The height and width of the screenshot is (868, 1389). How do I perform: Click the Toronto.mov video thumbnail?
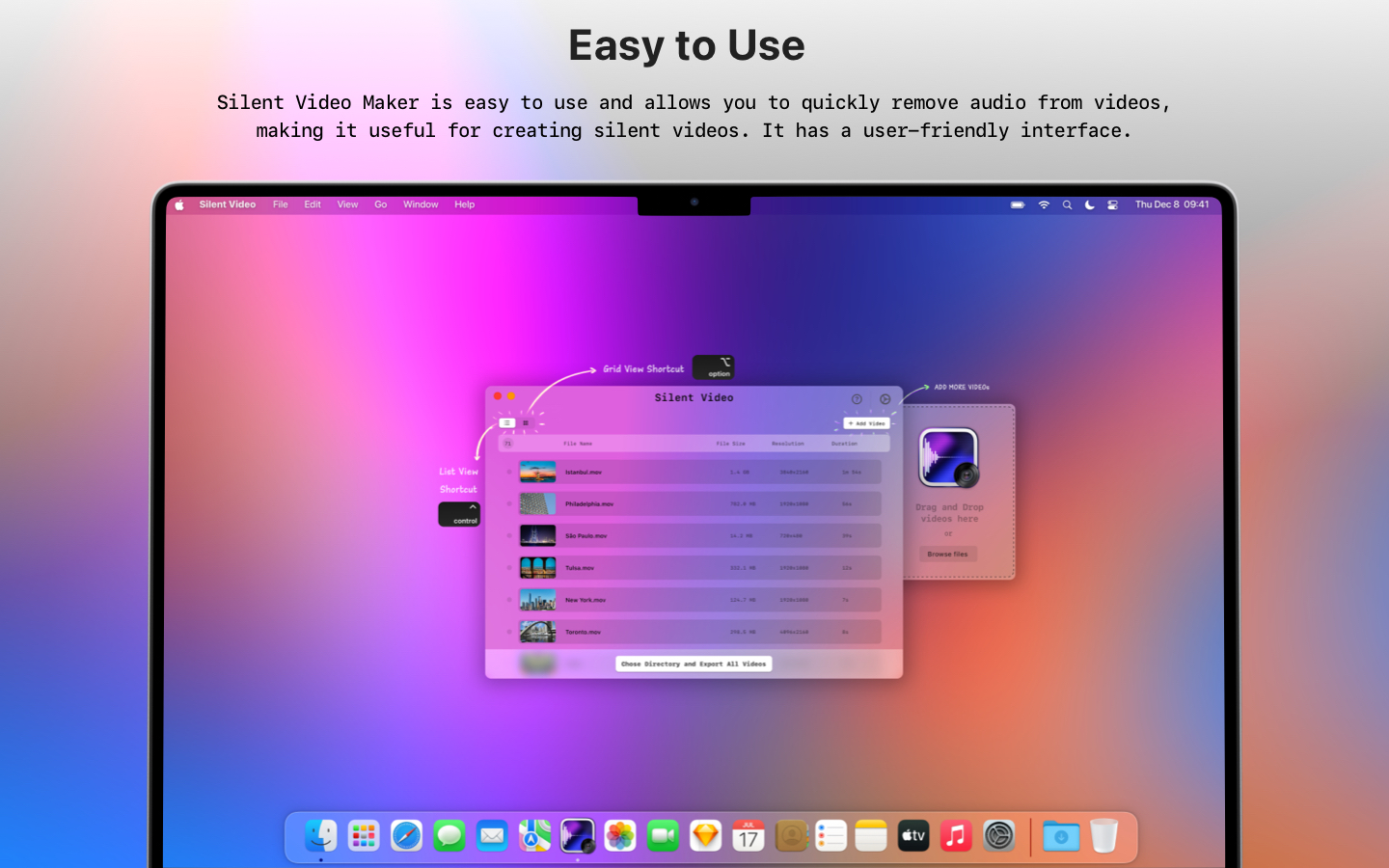pos(537,632)
